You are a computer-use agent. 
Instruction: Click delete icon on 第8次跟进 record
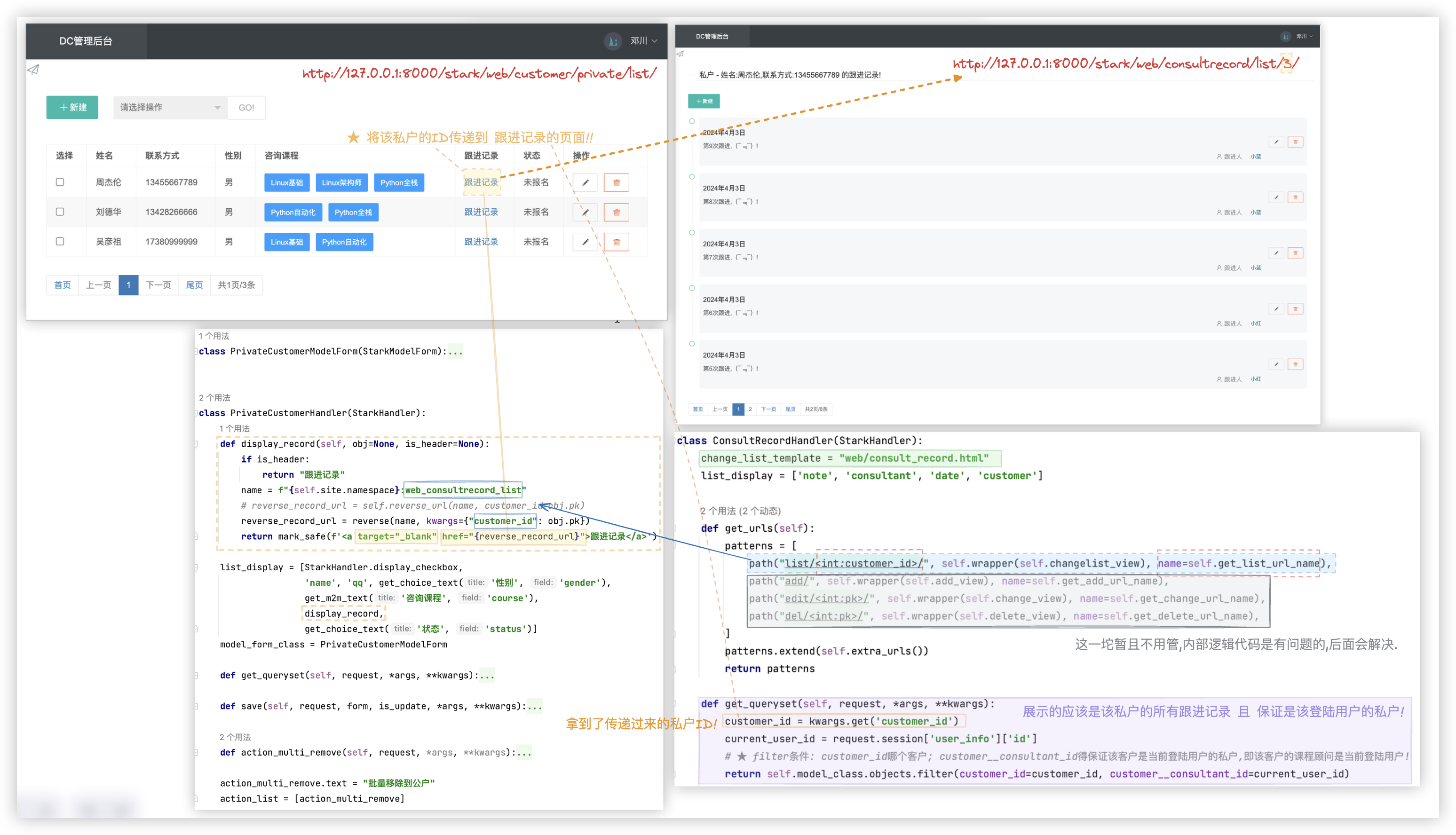1295,197
